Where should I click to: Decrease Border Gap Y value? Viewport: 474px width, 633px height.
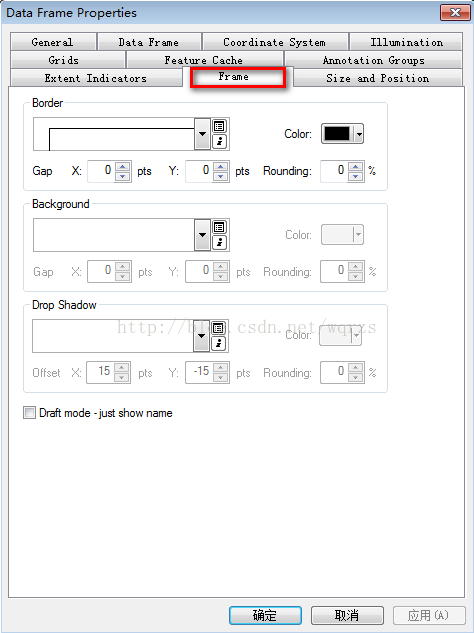pos(220,176)
